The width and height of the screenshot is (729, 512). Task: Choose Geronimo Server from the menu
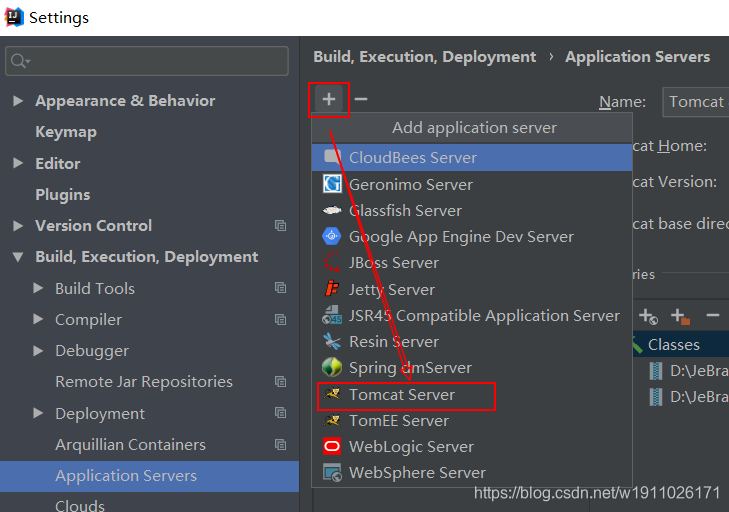click(472, 184)
